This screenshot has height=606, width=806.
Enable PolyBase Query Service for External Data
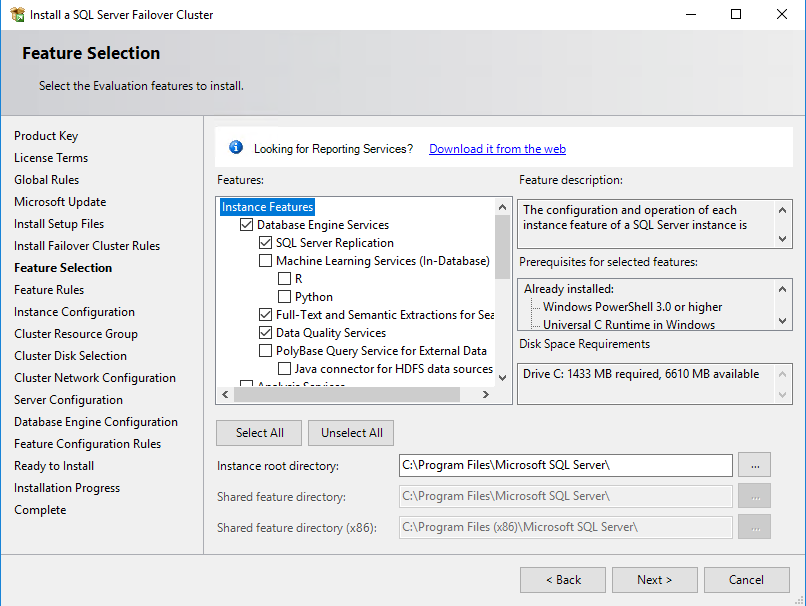tap(265, 351)
